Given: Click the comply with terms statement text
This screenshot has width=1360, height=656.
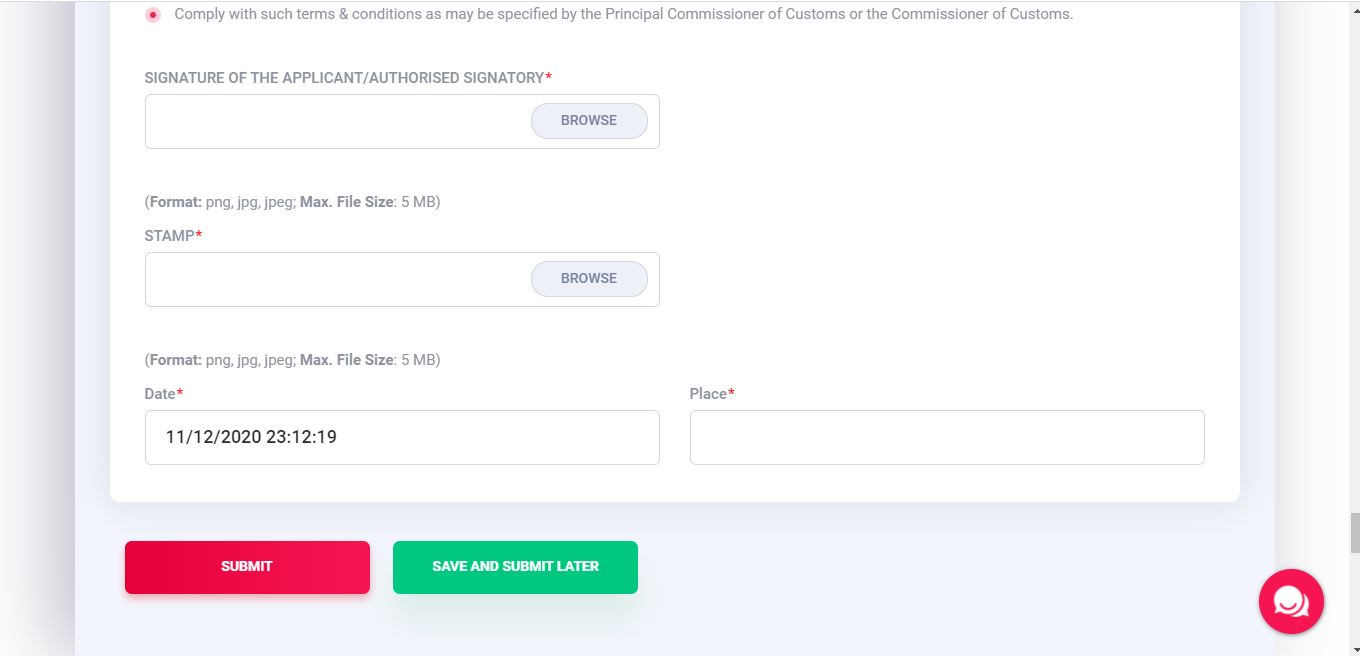Looking at the screenshot, I should tap(623, 14).
